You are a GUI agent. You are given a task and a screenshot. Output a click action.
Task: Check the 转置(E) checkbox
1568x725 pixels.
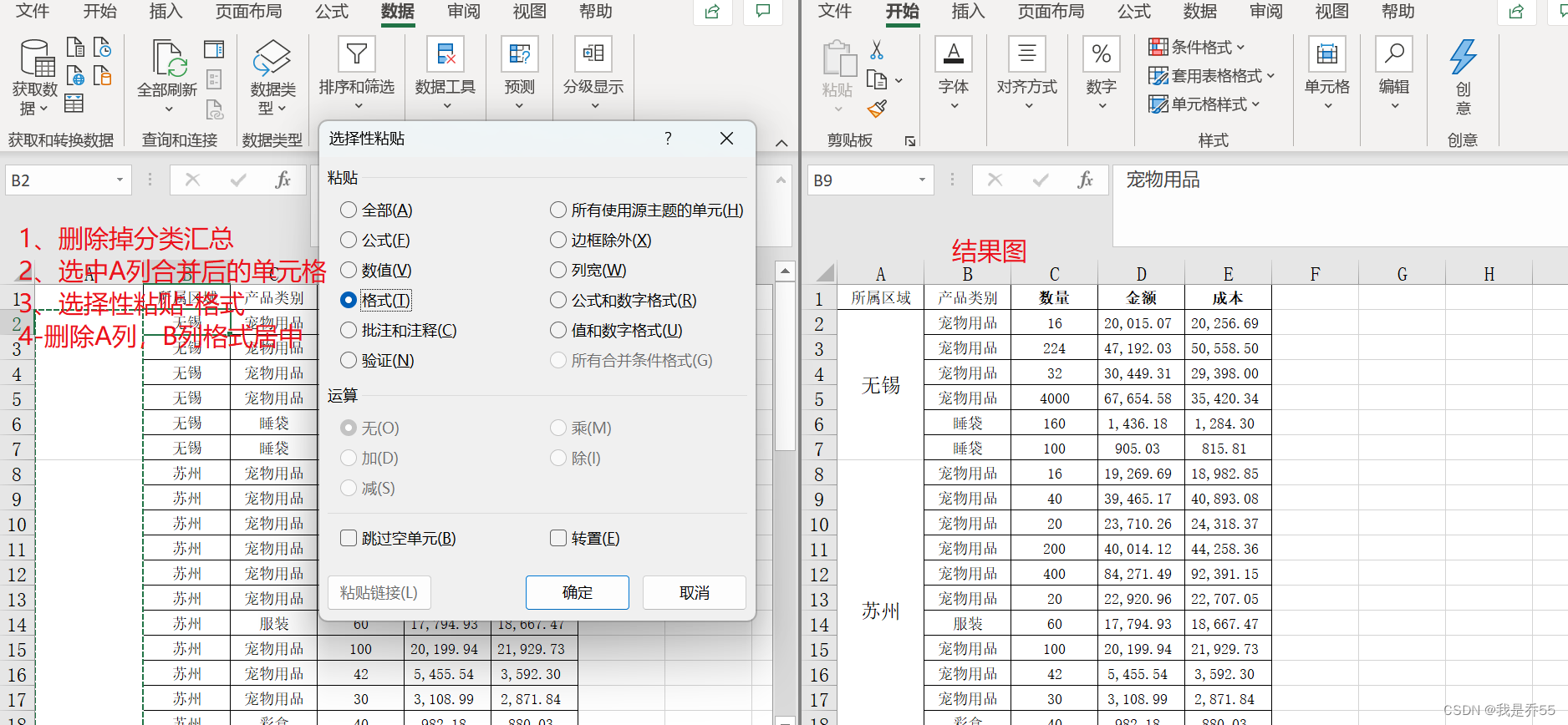pyautogui.click(x=558, y=539)
